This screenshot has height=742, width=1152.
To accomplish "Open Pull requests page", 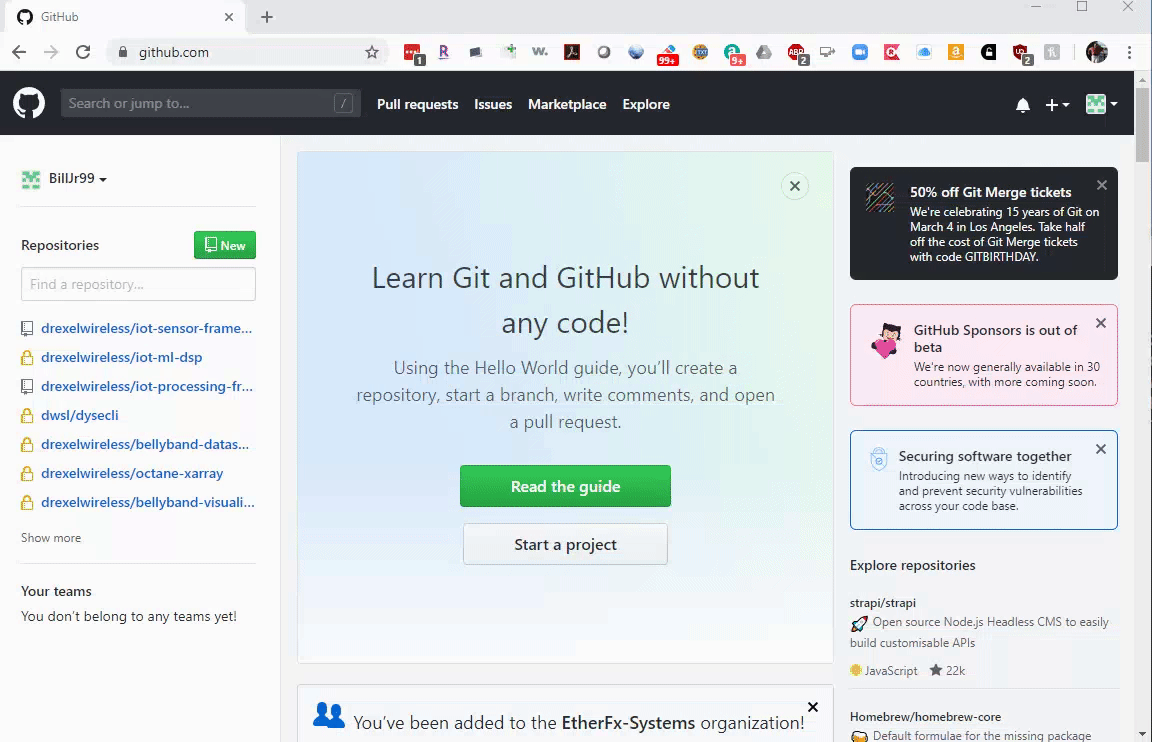I will (417, 104).
